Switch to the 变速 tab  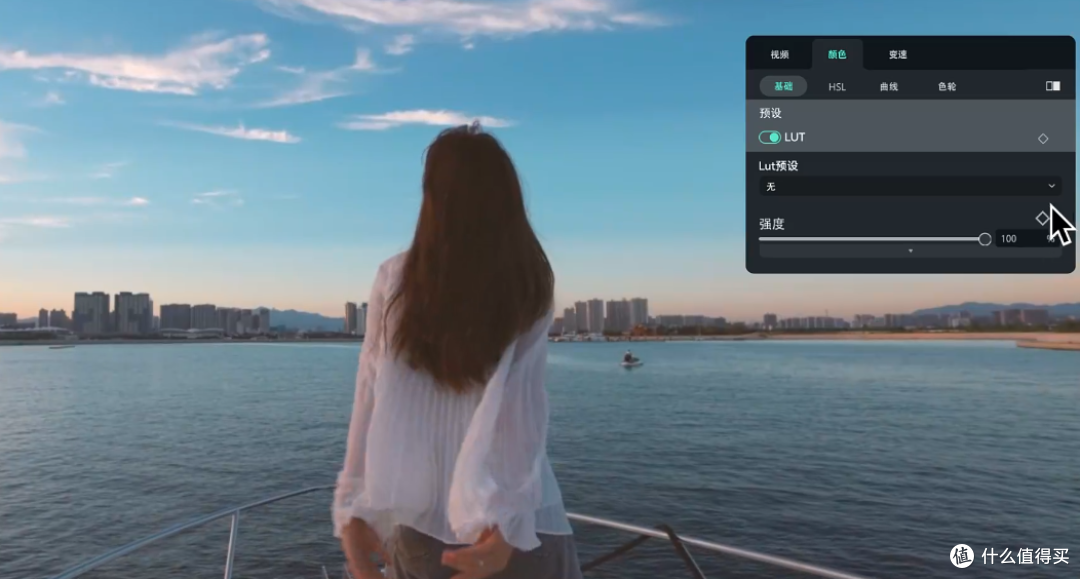897,54
